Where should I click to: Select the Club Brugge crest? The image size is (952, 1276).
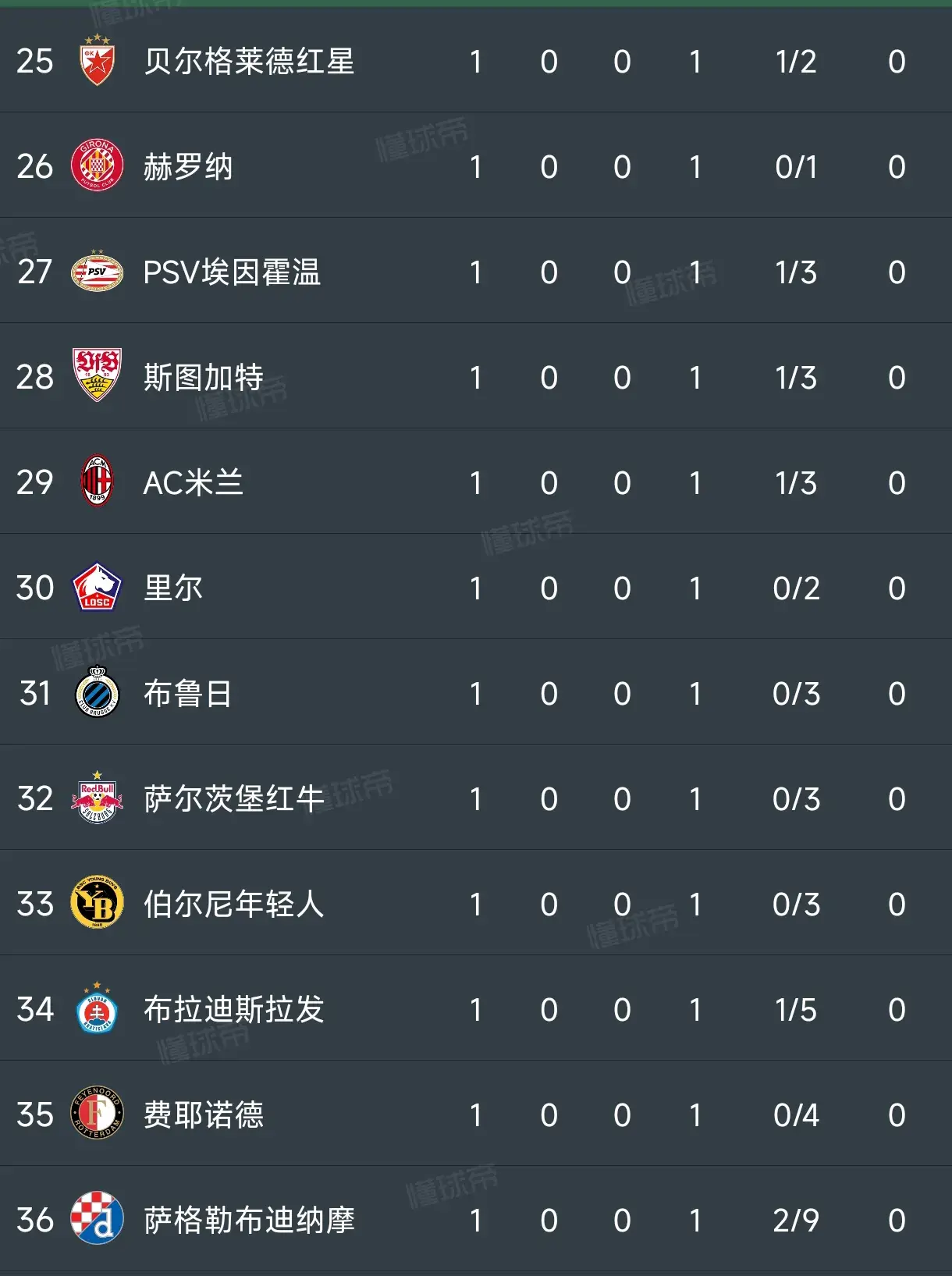[x=98, y=691]
